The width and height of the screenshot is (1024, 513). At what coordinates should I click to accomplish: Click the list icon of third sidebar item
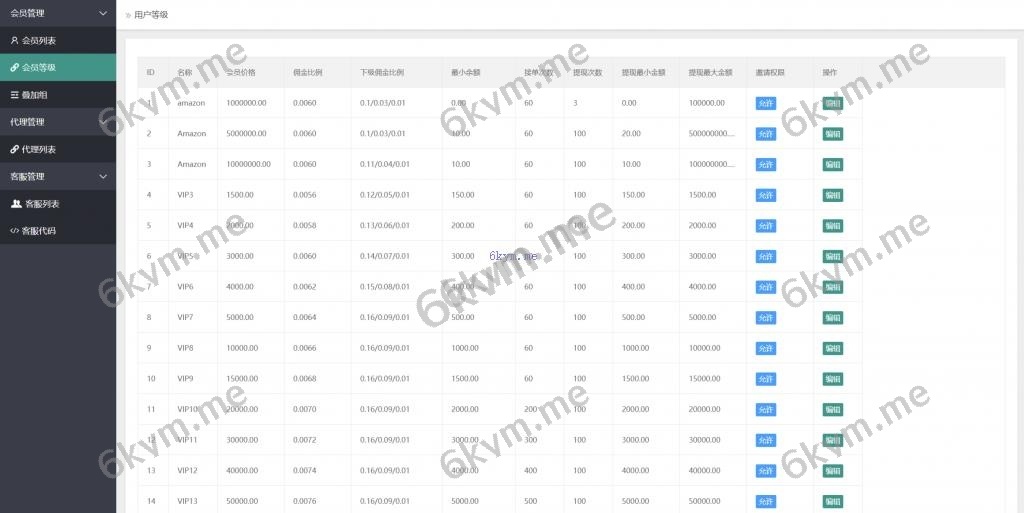[x=14, y=95]
